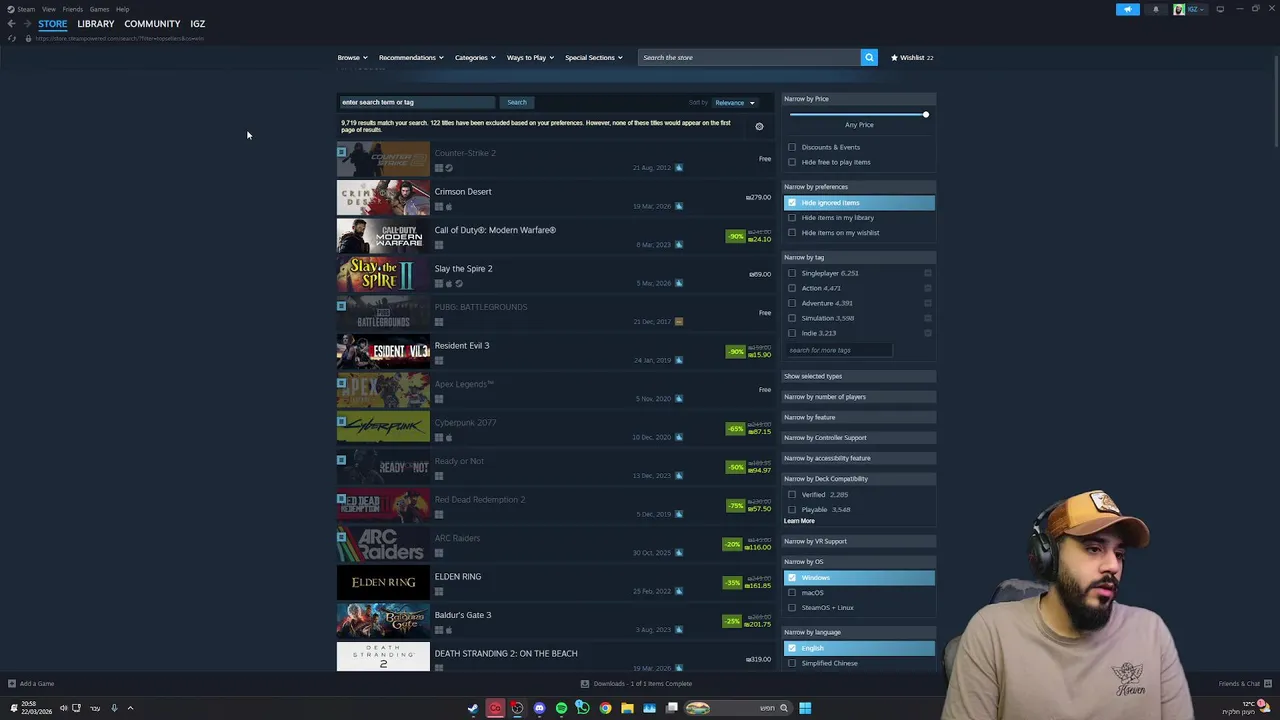Click the Wishlist star icon
Viewport: 1280px width, 720px height.
click(895, 57)
